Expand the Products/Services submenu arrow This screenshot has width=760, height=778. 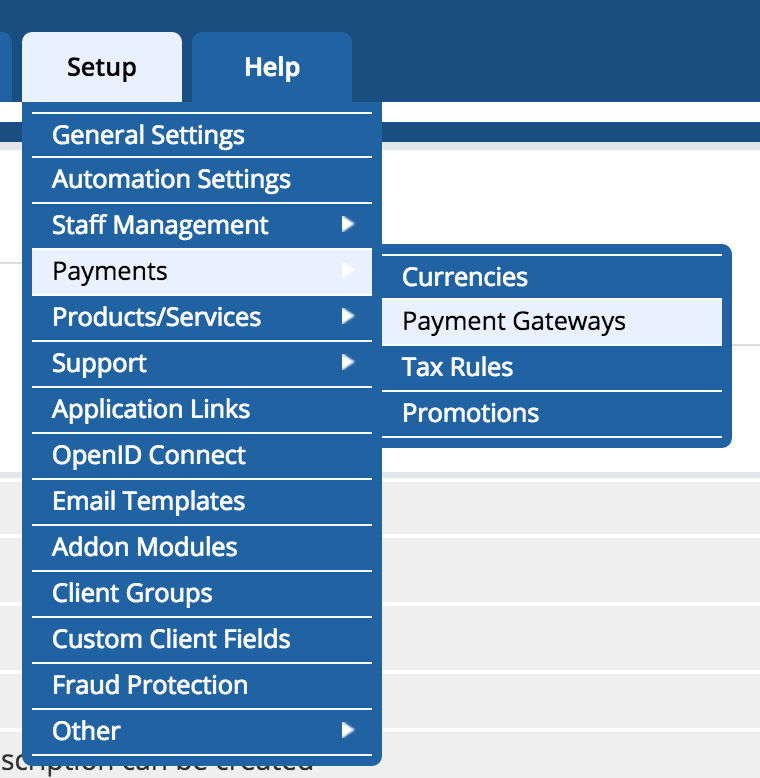[347, 317]
